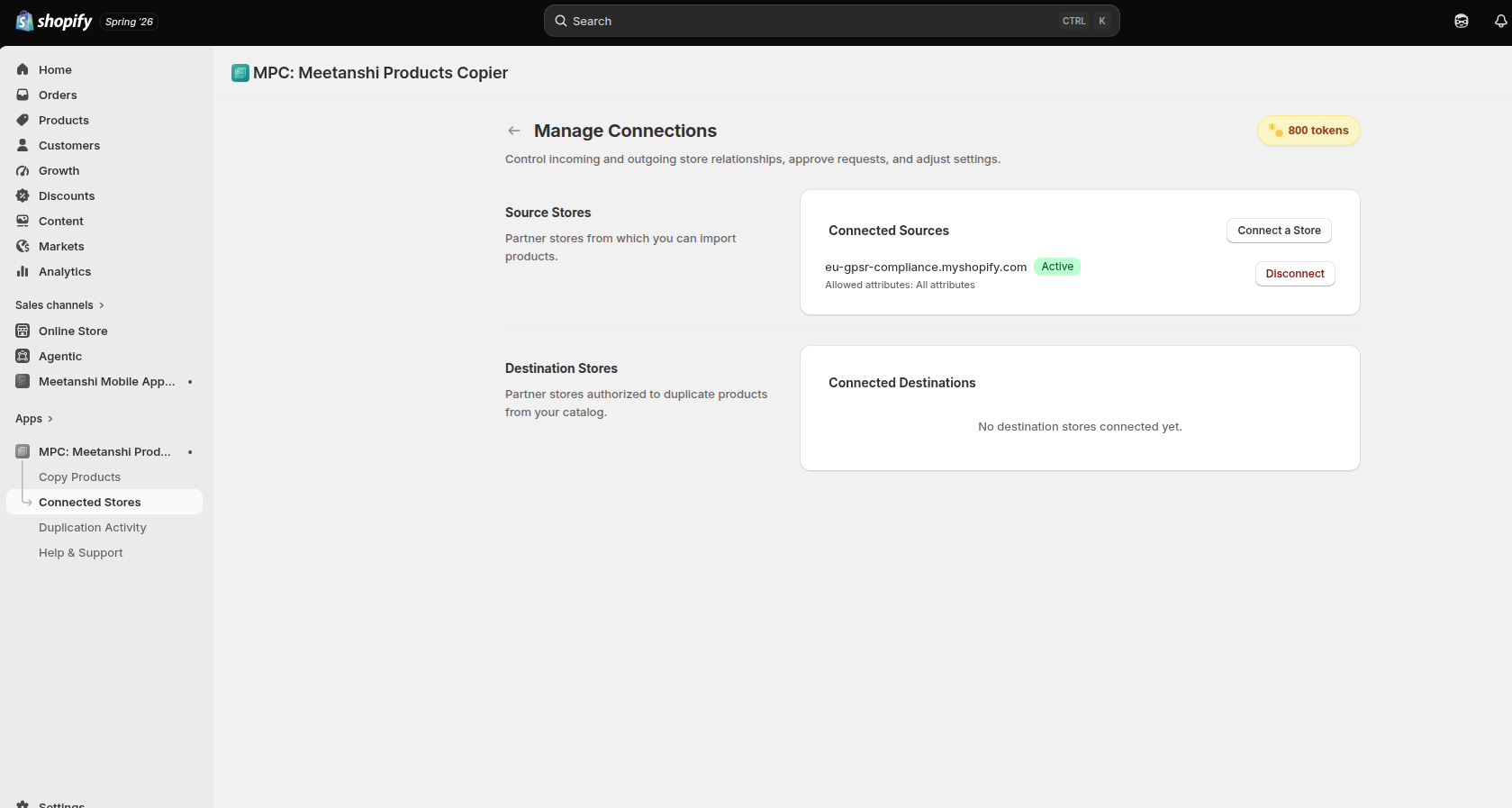Viewport: 1512px width, 808px height.
Task: Click the Products tag icon
Action: (23, 120)
